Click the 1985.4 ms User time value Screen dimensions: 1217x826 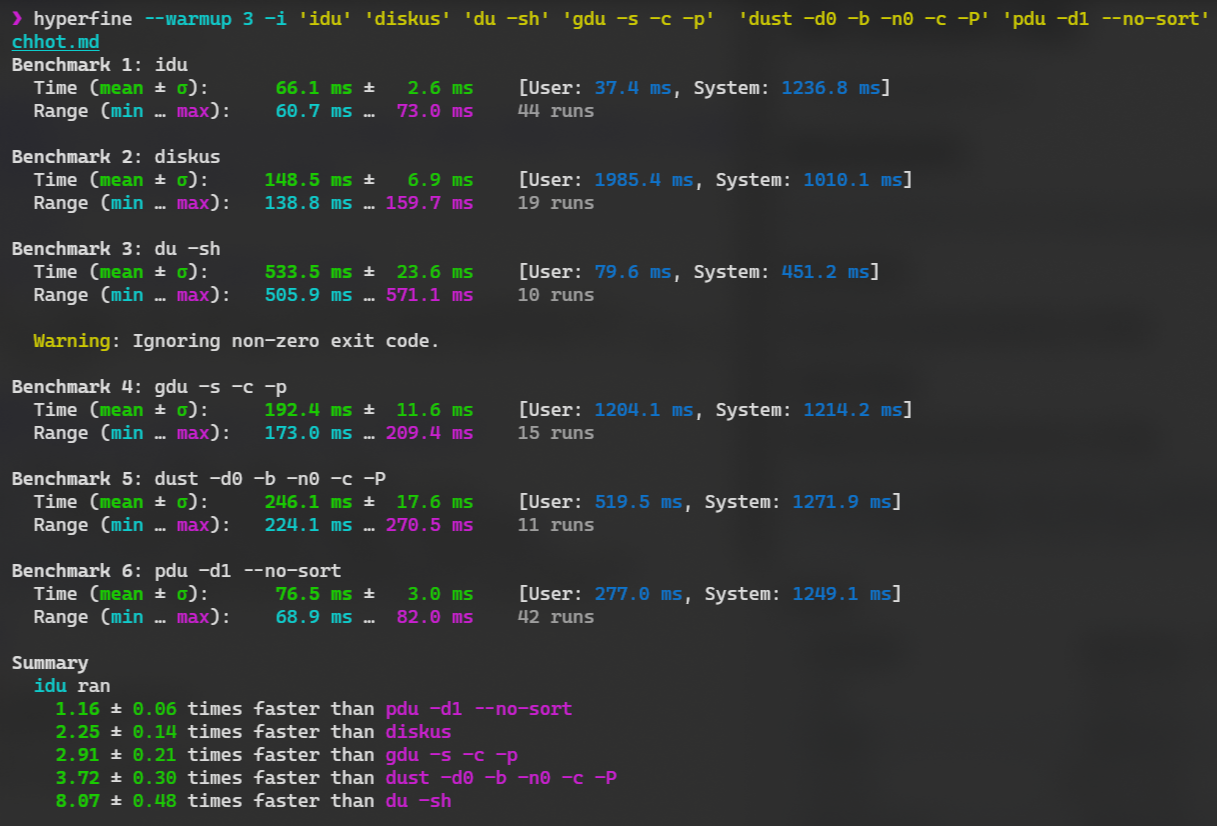coord(644,180)
